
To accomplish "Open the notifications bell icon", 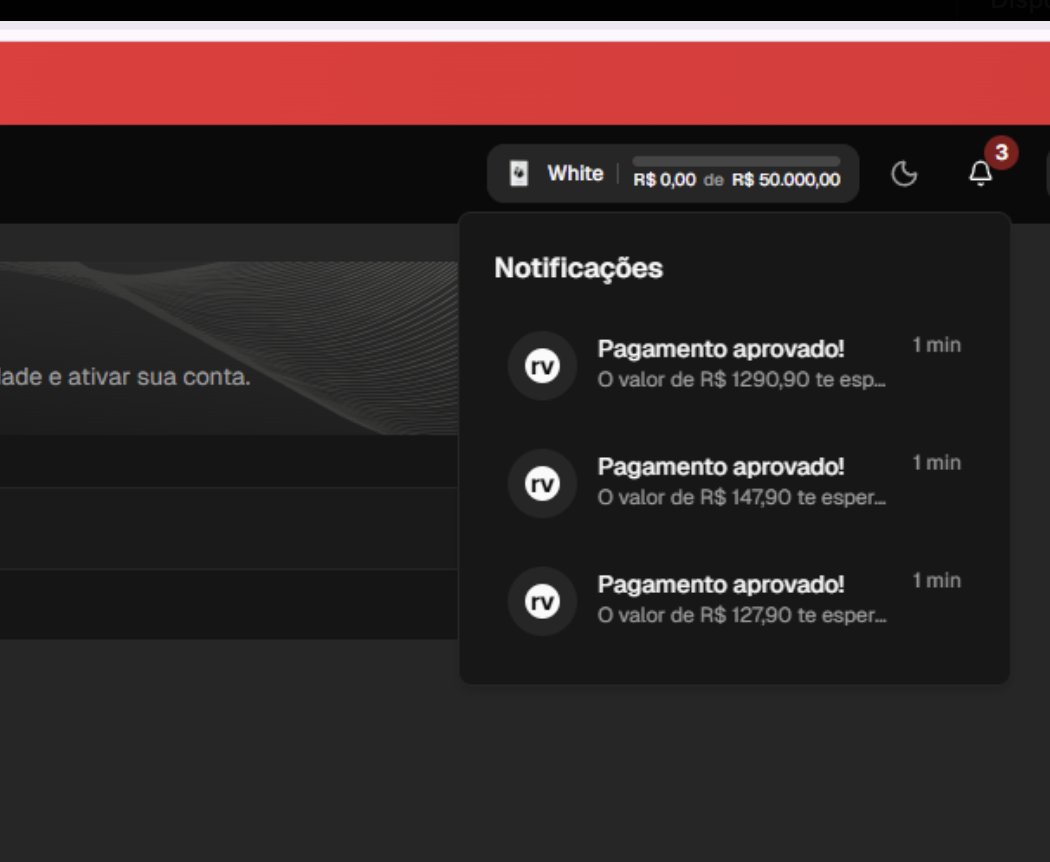I will [x=980, y=173].
